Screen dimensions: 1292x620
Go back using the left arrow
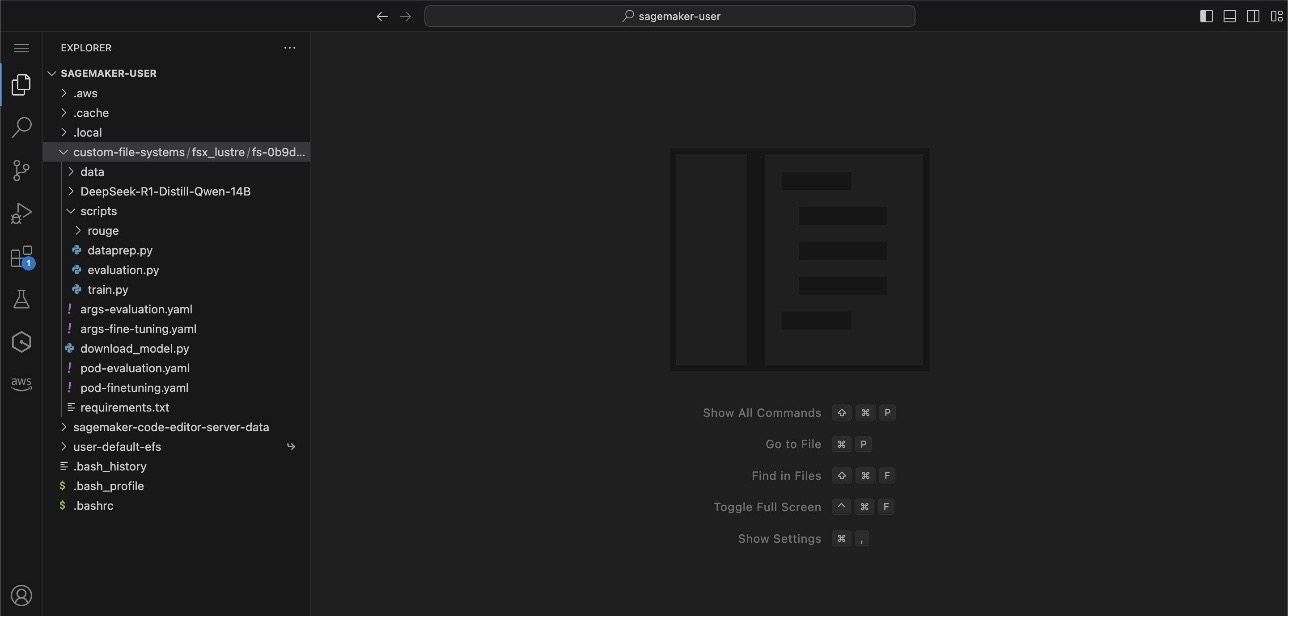[382, 16]
